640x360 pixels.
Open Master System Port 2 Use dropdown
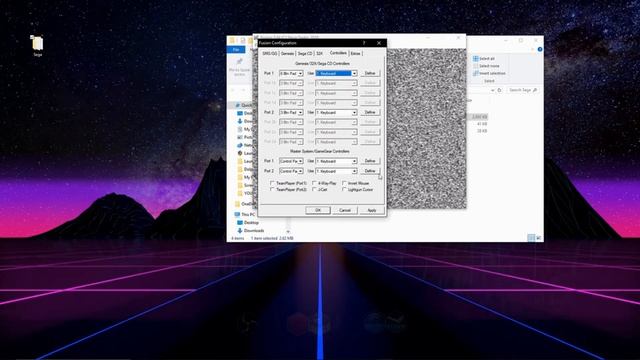(x=336, y=171)
